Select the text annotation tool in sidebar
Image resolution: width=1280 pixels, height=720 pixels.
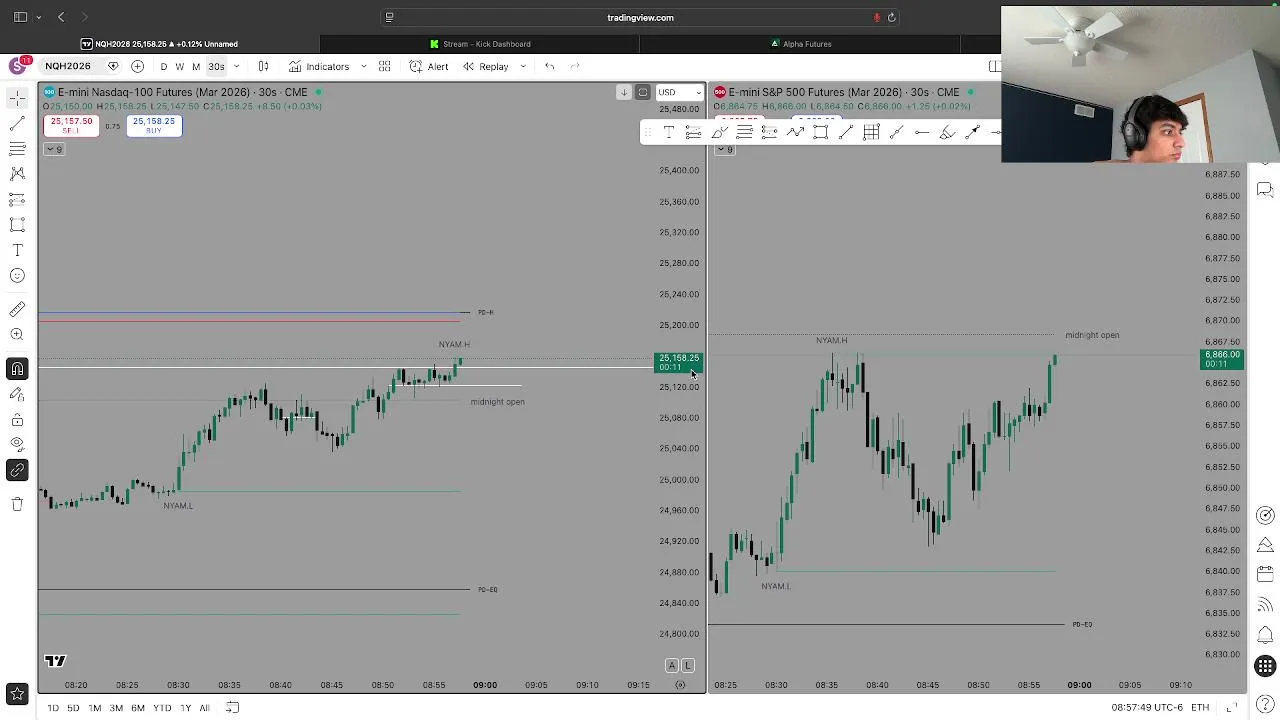point(17,250)
